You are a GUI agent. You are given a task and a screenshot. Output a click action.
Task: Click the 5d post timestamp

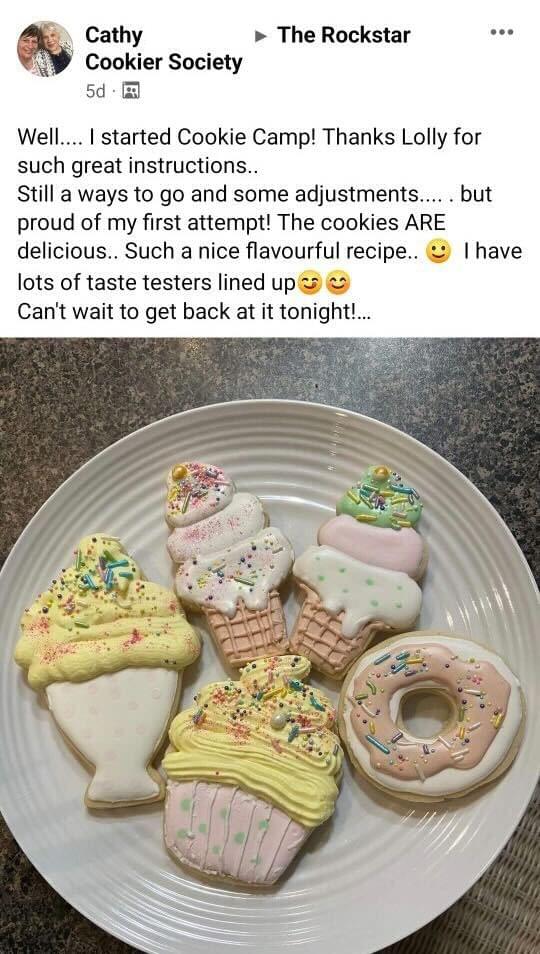tap(95, 91)
